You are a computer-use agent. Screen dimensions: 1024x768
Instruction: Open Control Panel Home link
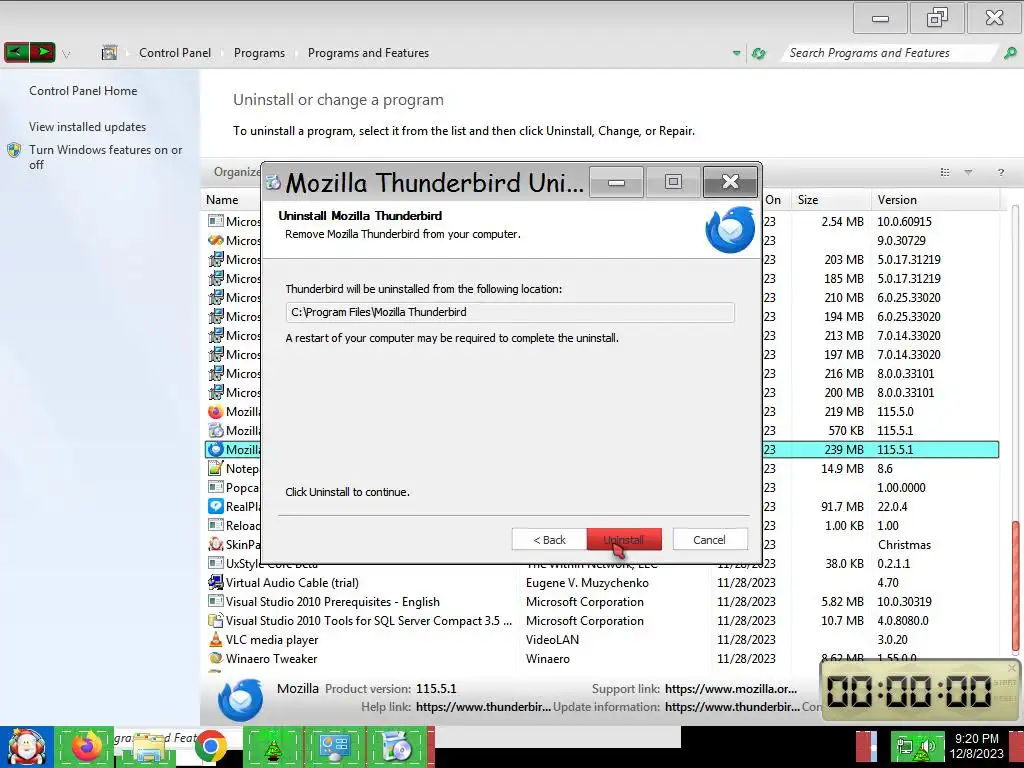tap(83, 91)
